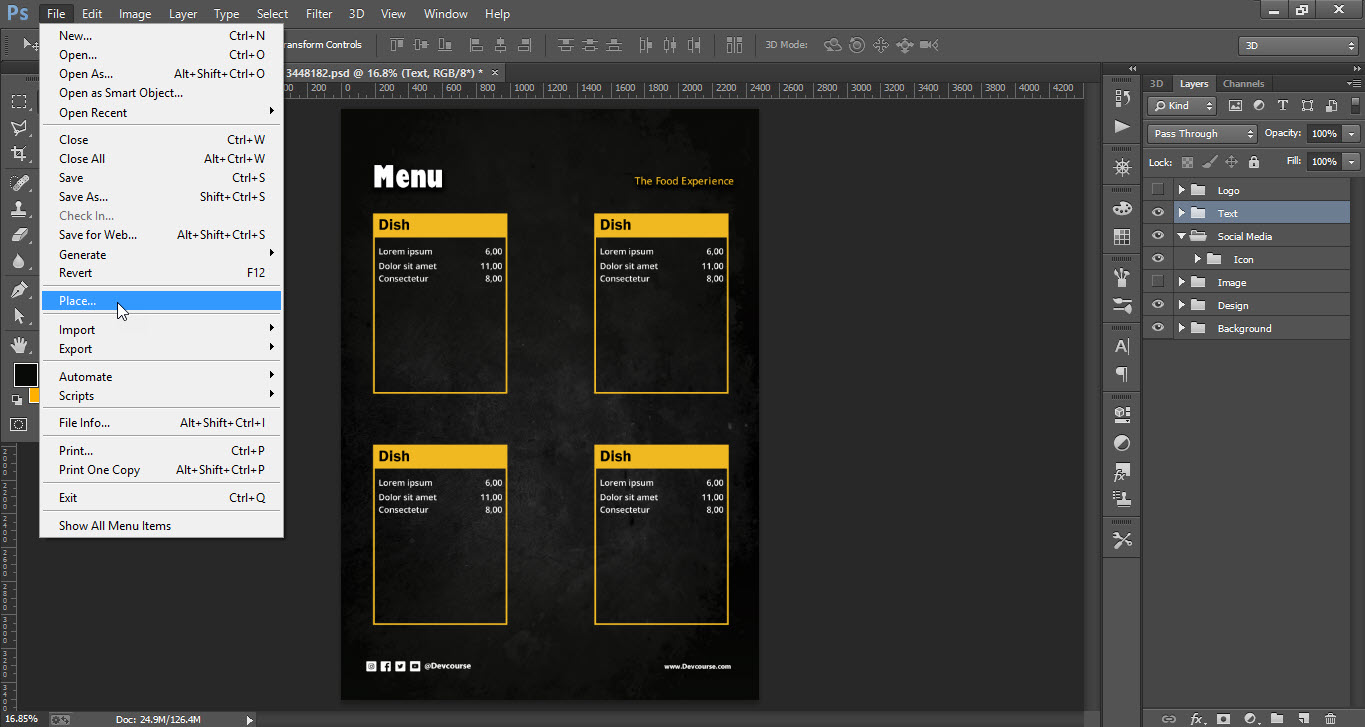
Task: Open the new adjustment layer icon
Action: (x=1252, y=718)
